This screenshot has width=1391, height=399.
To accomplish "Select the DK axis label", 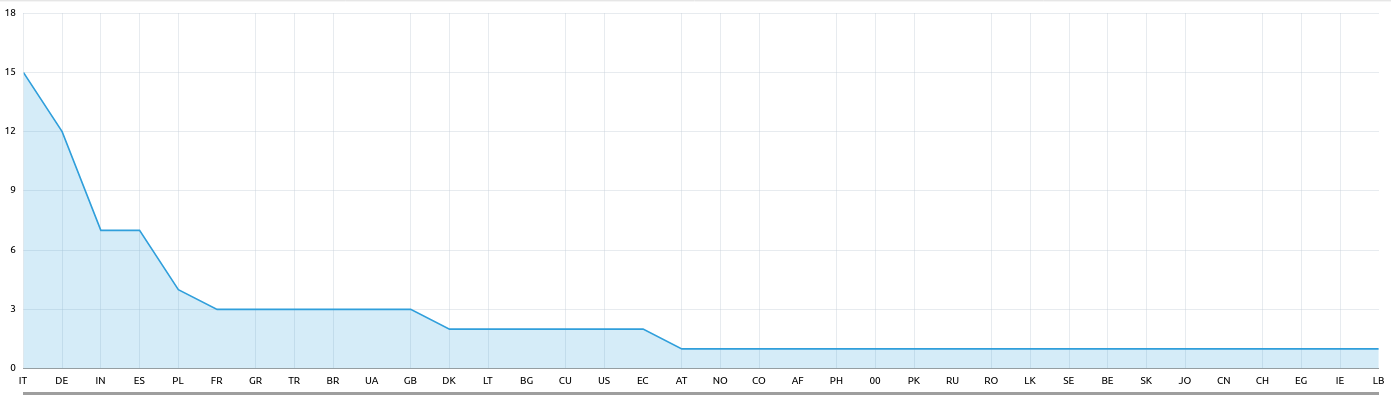I will tap(449, 381).
